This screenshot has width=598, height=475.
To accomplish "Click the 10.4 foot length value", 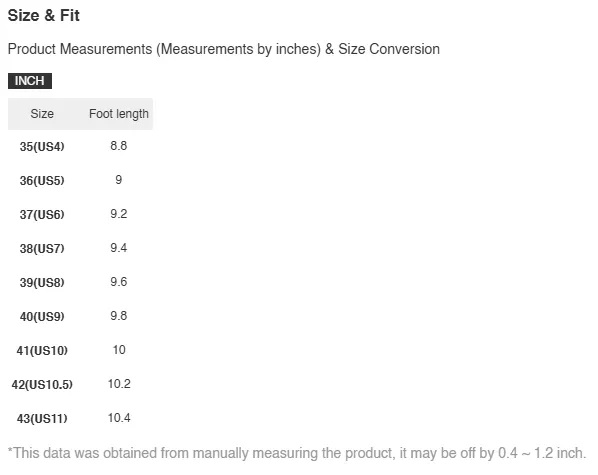I will 119,418.
